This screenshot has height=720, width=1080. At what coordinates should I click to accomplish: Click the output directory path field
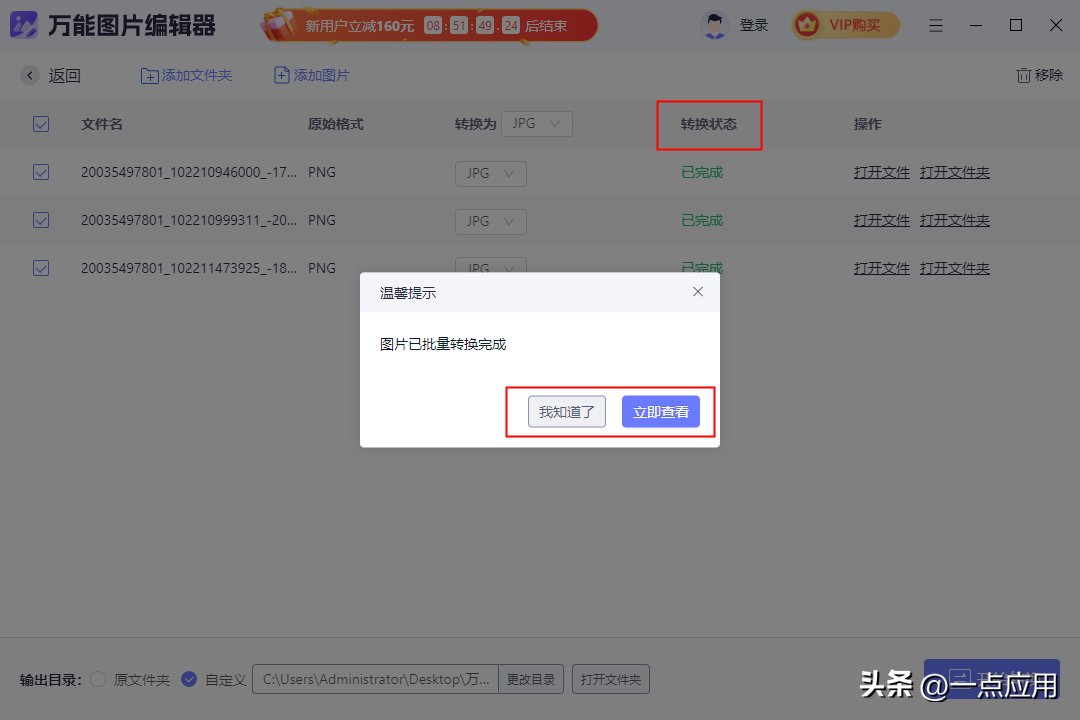point(374,680)
